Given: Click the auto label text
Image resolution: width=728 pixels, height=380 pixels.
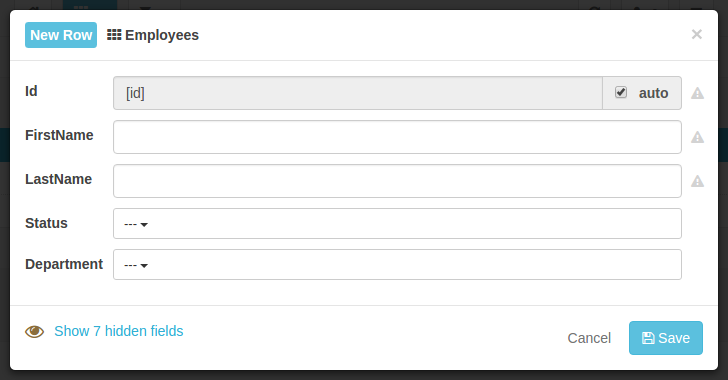Looking at the screenshot, I should pos(653,93).
